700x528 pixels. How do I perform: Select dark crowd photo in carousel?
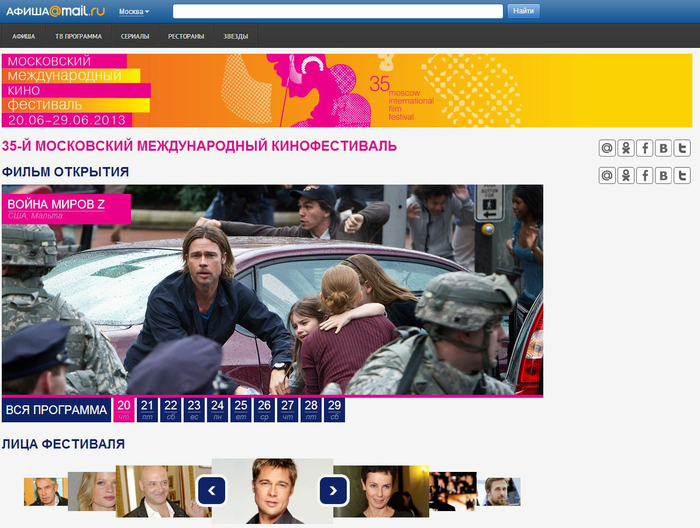point(453,491)
